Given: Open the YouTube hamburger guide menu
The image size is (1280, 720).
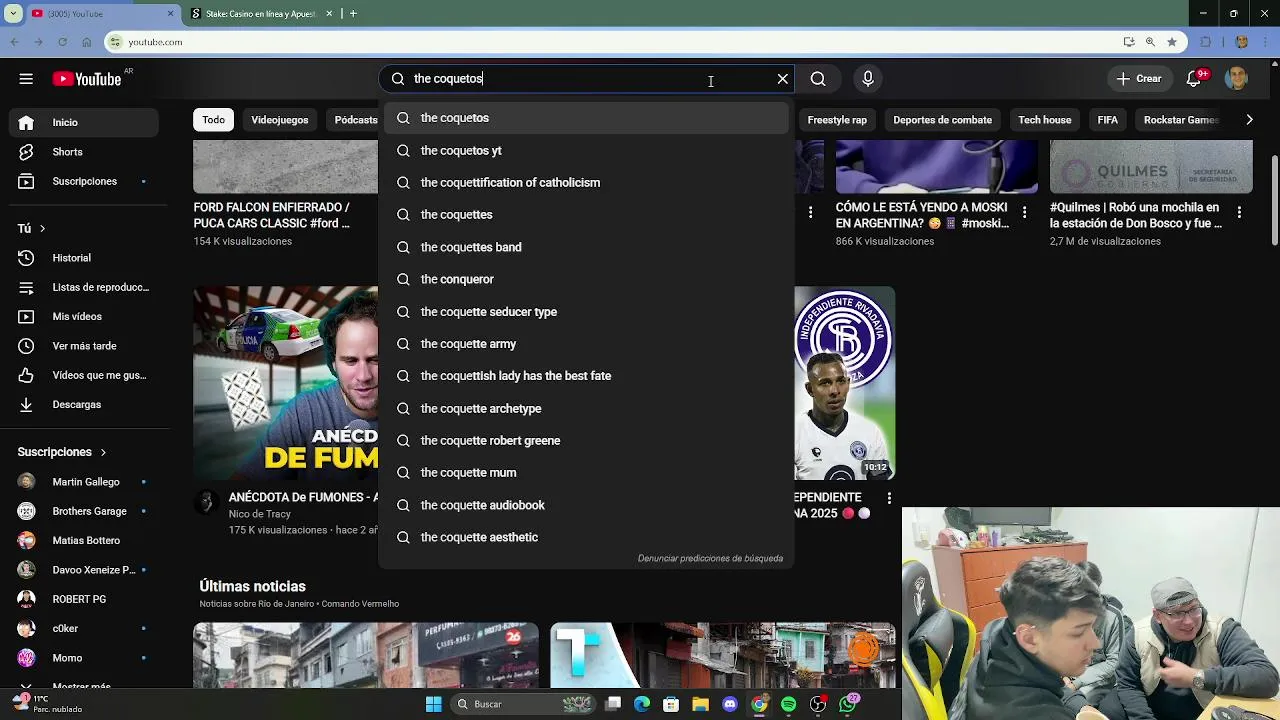Looking at the screenshot, I should pos(26,79).
